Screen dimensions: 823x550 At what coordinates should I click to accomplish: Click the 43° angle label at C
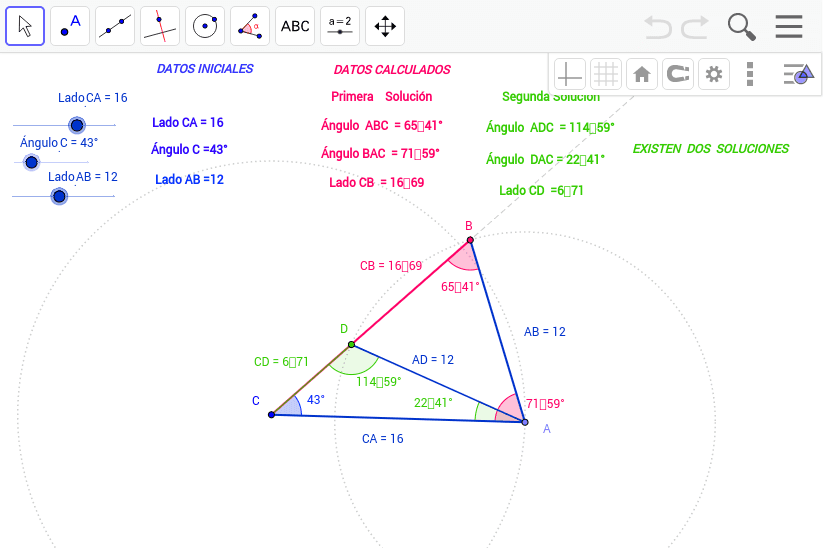click(x=316, y=399)
